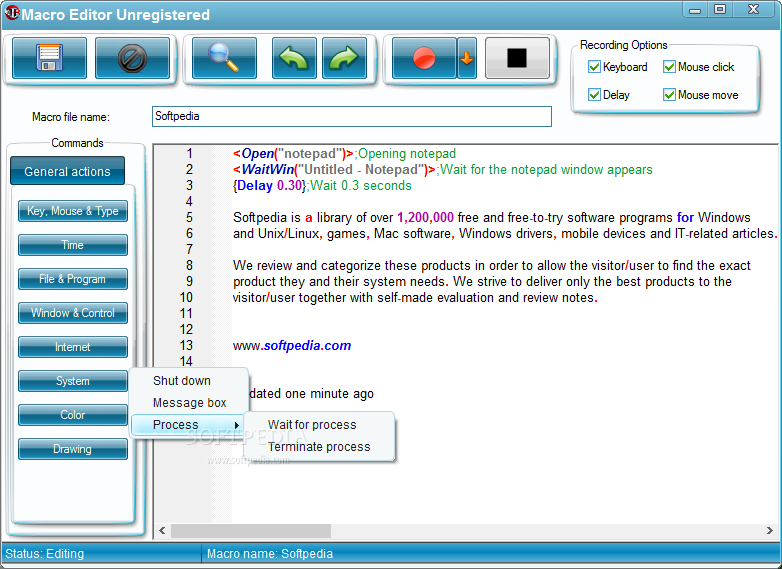Maximize the Macro Editor window
The image size is (782, 569).
click(x=720, y=9)
